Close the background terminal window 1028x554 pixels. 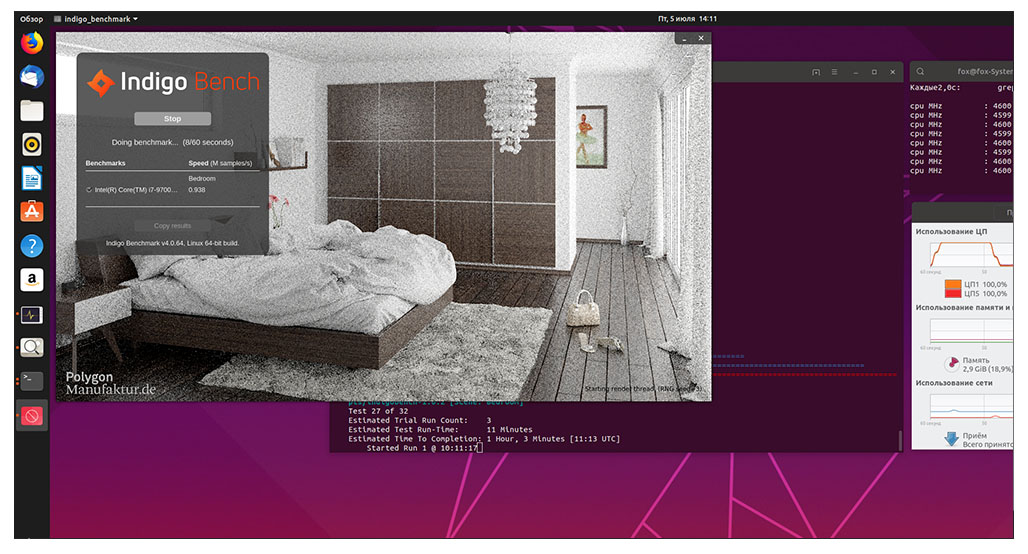point(892,72)
